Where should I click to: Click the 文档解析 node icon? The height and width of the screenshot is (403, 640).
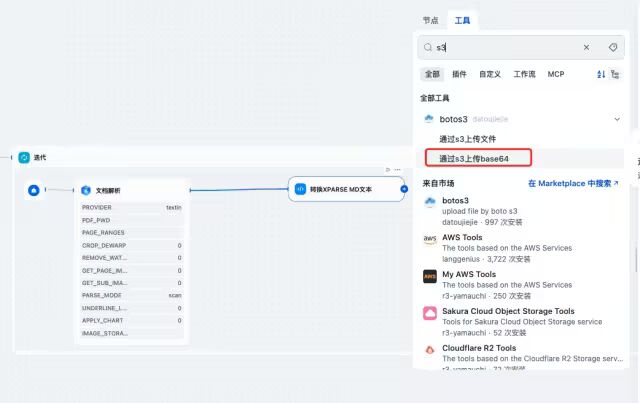tap(86, 190)
